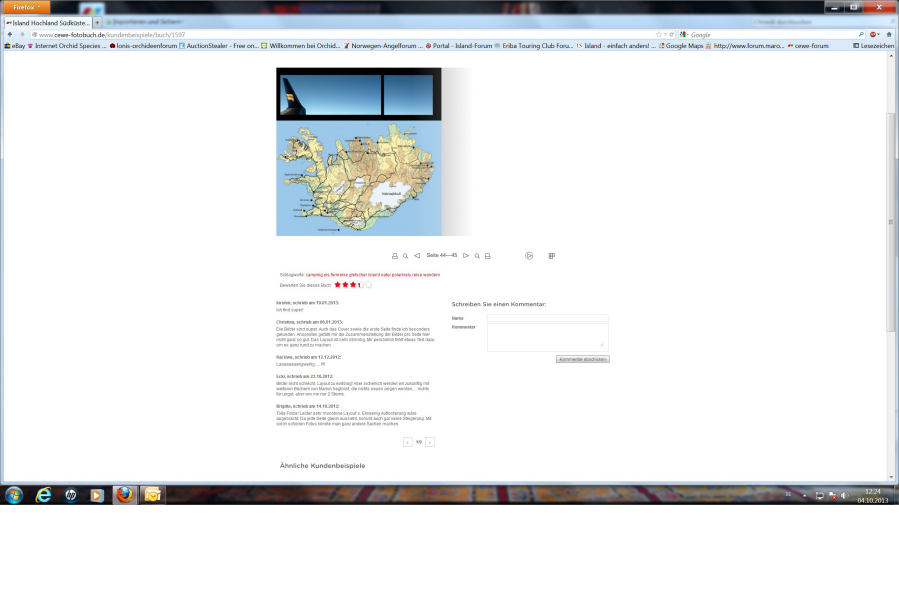
Task: Jump to the book's first page icon
Action: (394, 256)
